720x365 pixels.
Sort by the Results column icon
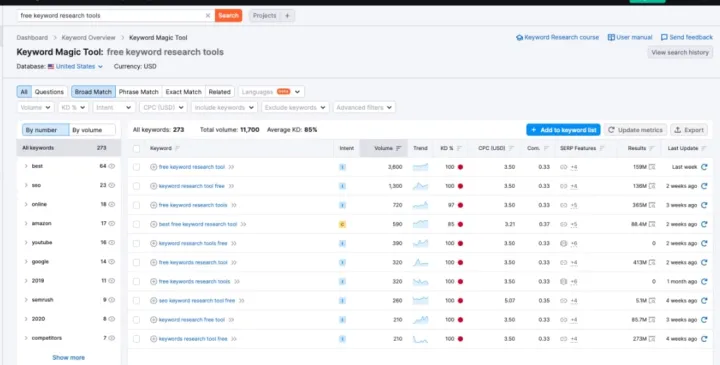[652, 148]
